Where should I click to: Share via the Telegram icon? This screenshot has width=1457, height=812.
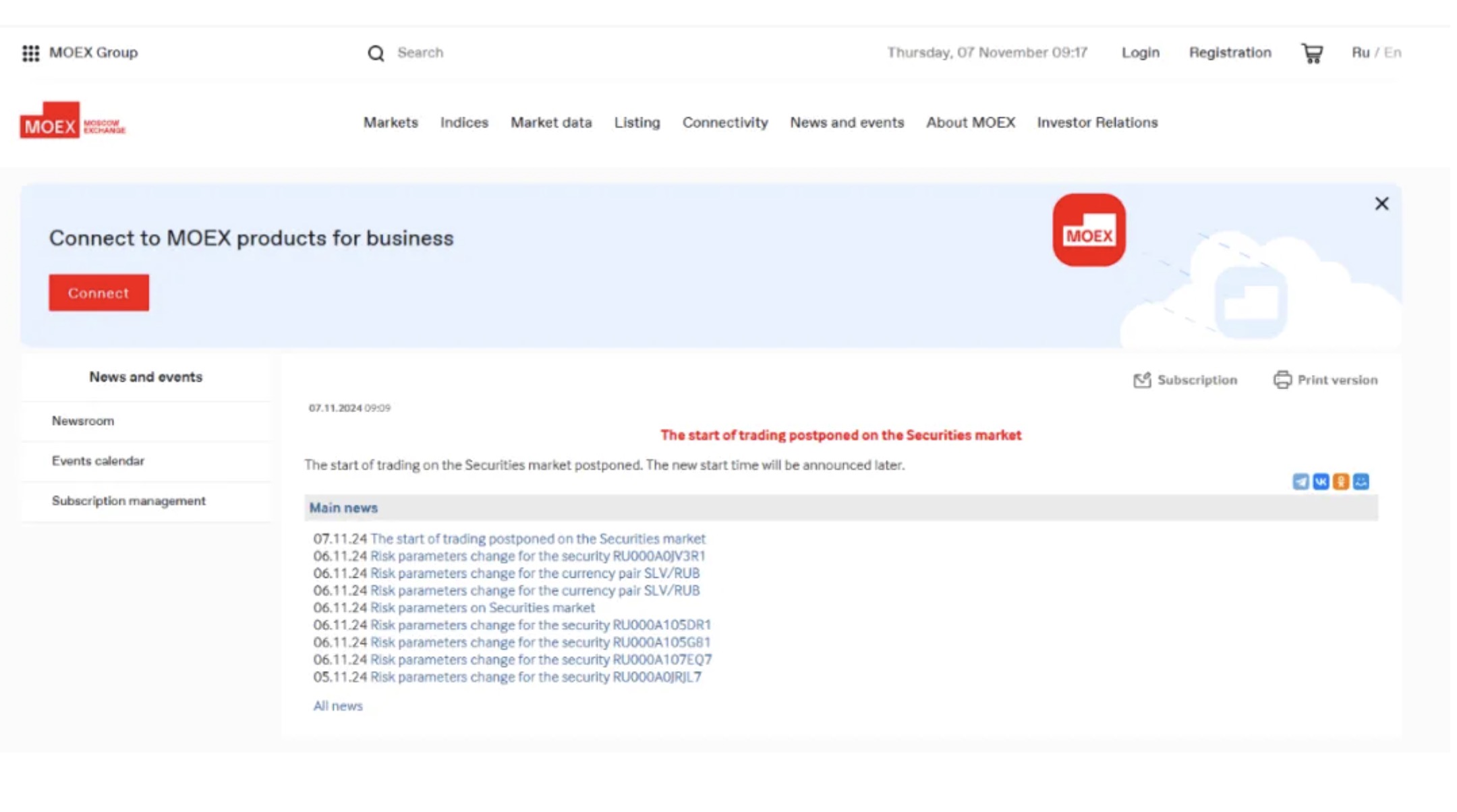[x=1301, y=482]
